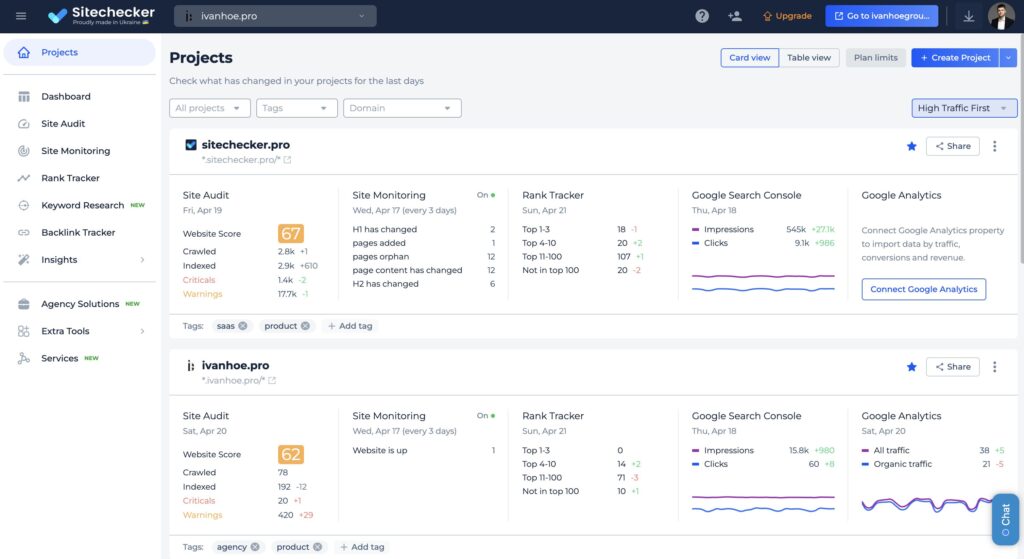Screen dimensions: 1024x559
Task: Go to Projects in sidebar
Action: click(x=80, y=52)
